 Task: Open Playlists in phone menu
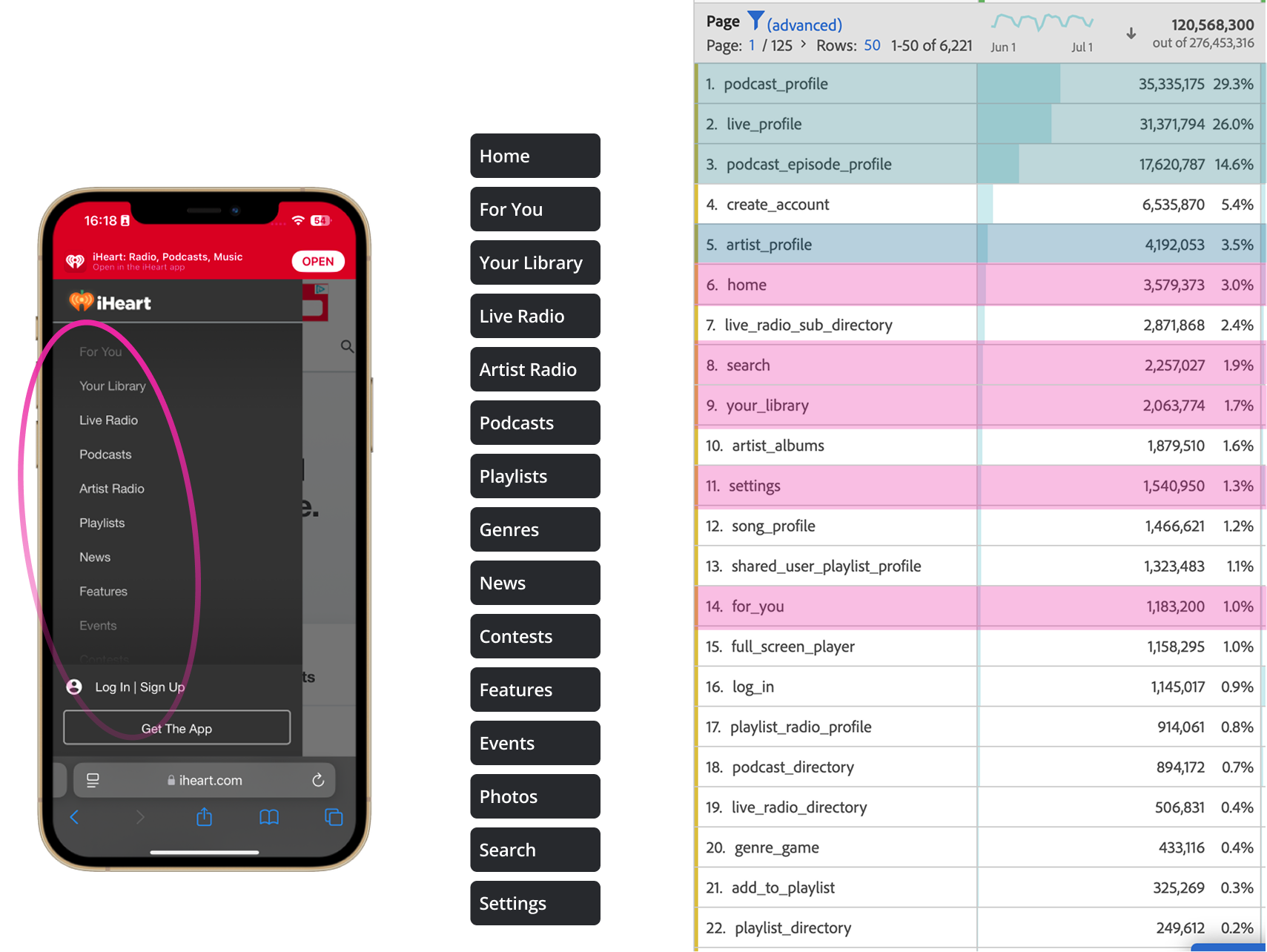click(x=102, y=523)
